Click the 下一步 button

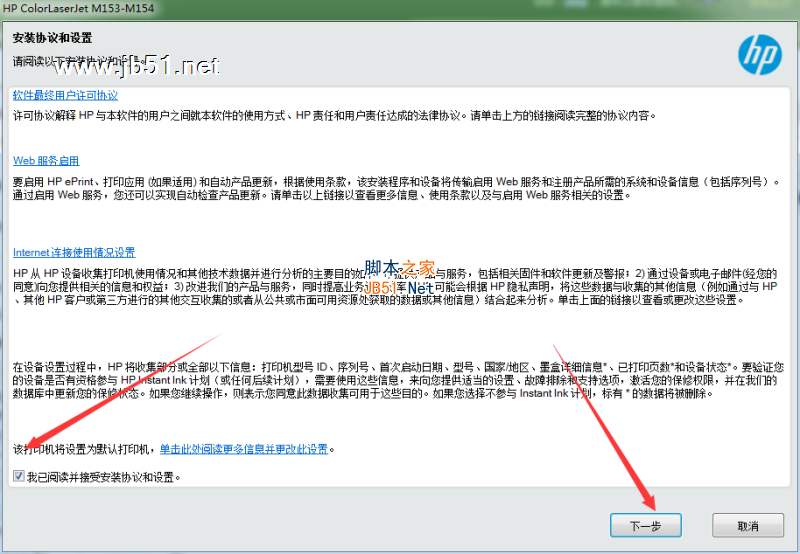[645, 525]
